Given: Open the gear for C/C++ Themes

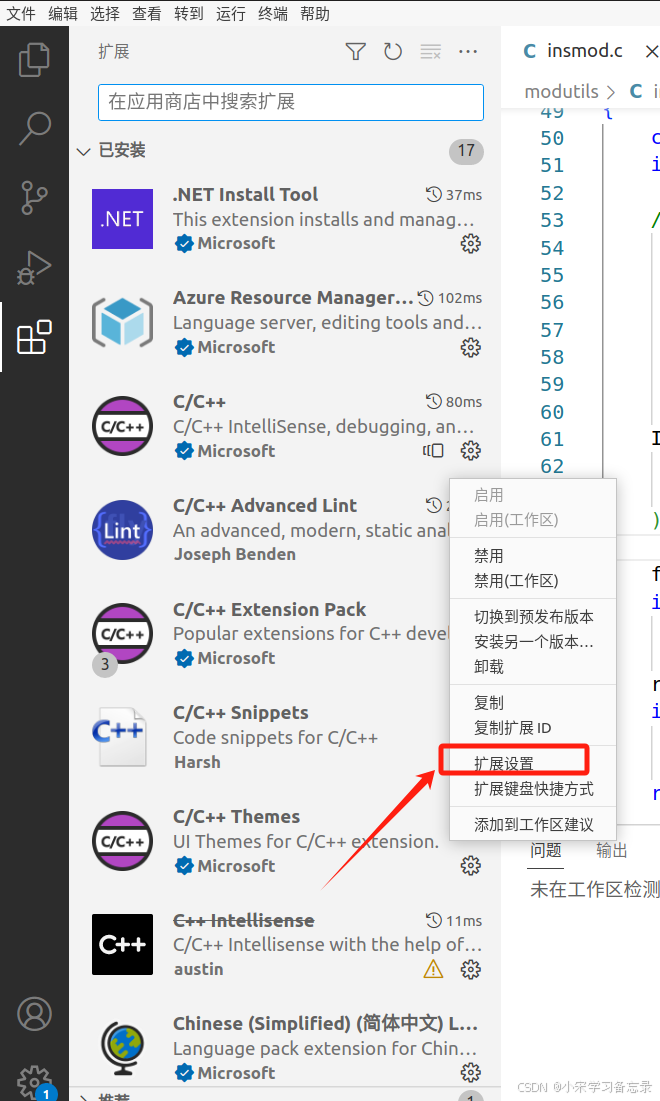Looking at the screenshot, I should (470, 866).
